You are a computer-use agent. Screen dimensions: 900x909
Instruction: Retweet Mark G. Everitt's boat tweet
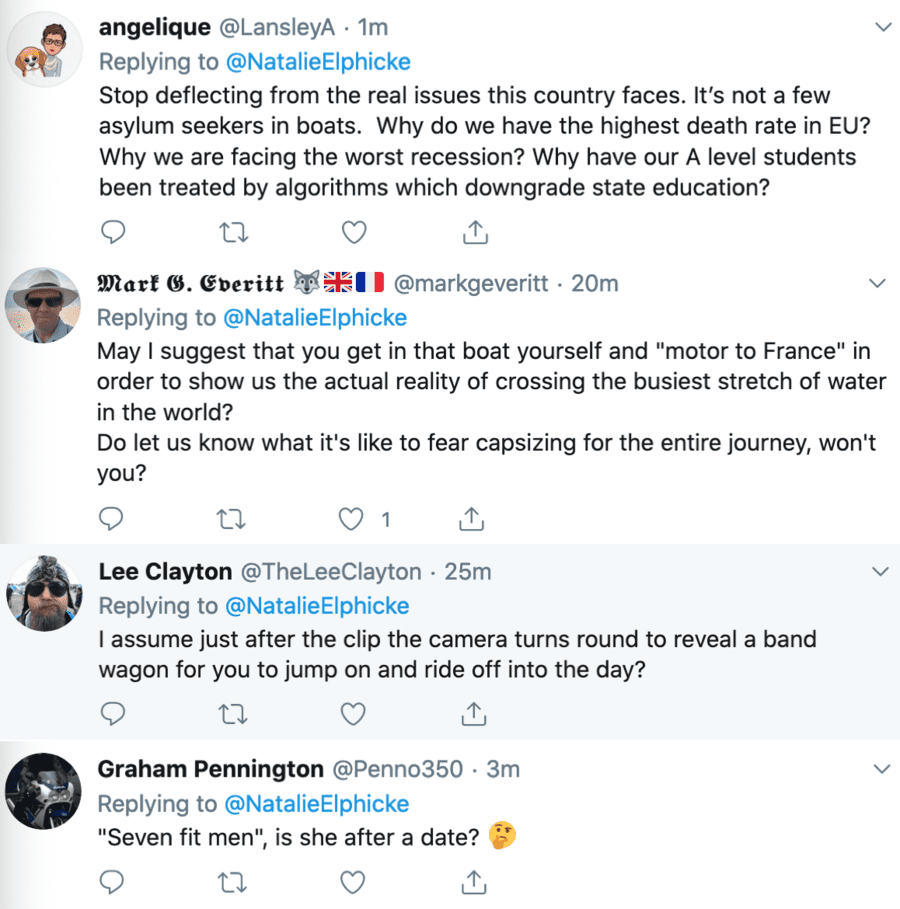coord(233,519)
